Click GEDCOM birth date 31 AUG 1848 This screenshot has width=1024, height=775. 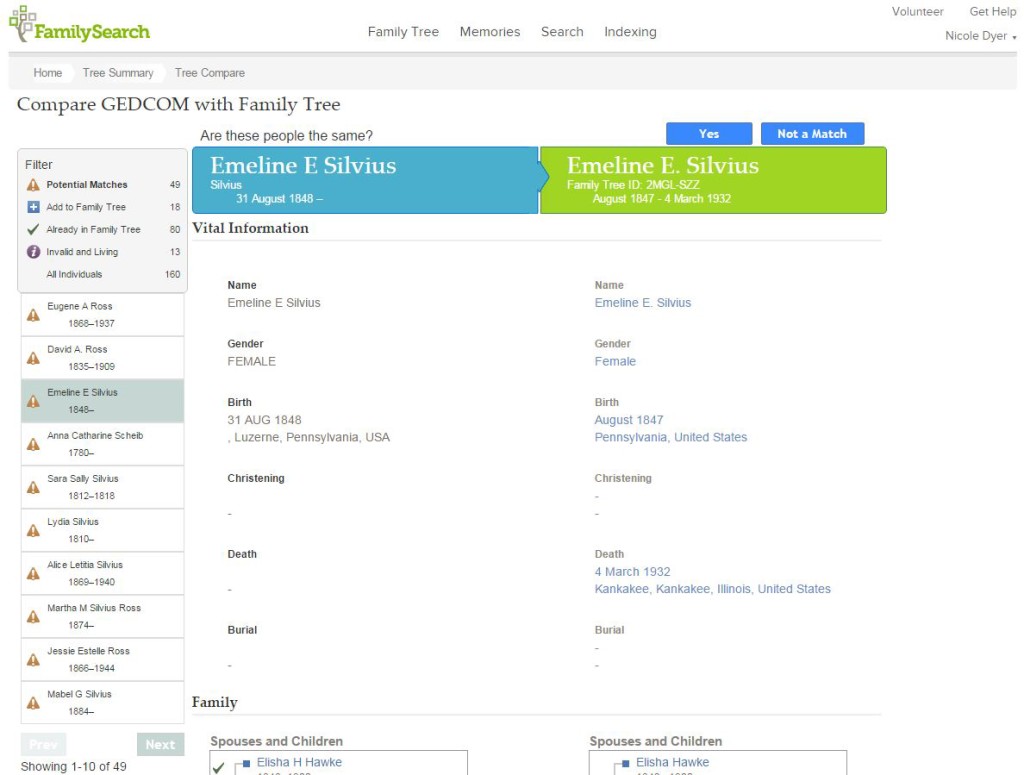(264, 420)
